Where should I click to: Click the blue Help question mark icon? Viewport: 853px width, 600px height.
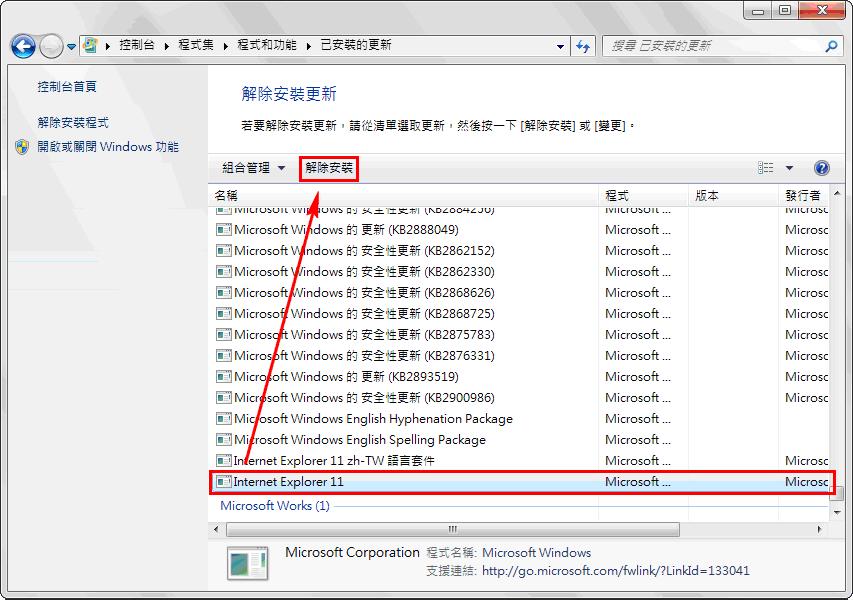(821, 168)
